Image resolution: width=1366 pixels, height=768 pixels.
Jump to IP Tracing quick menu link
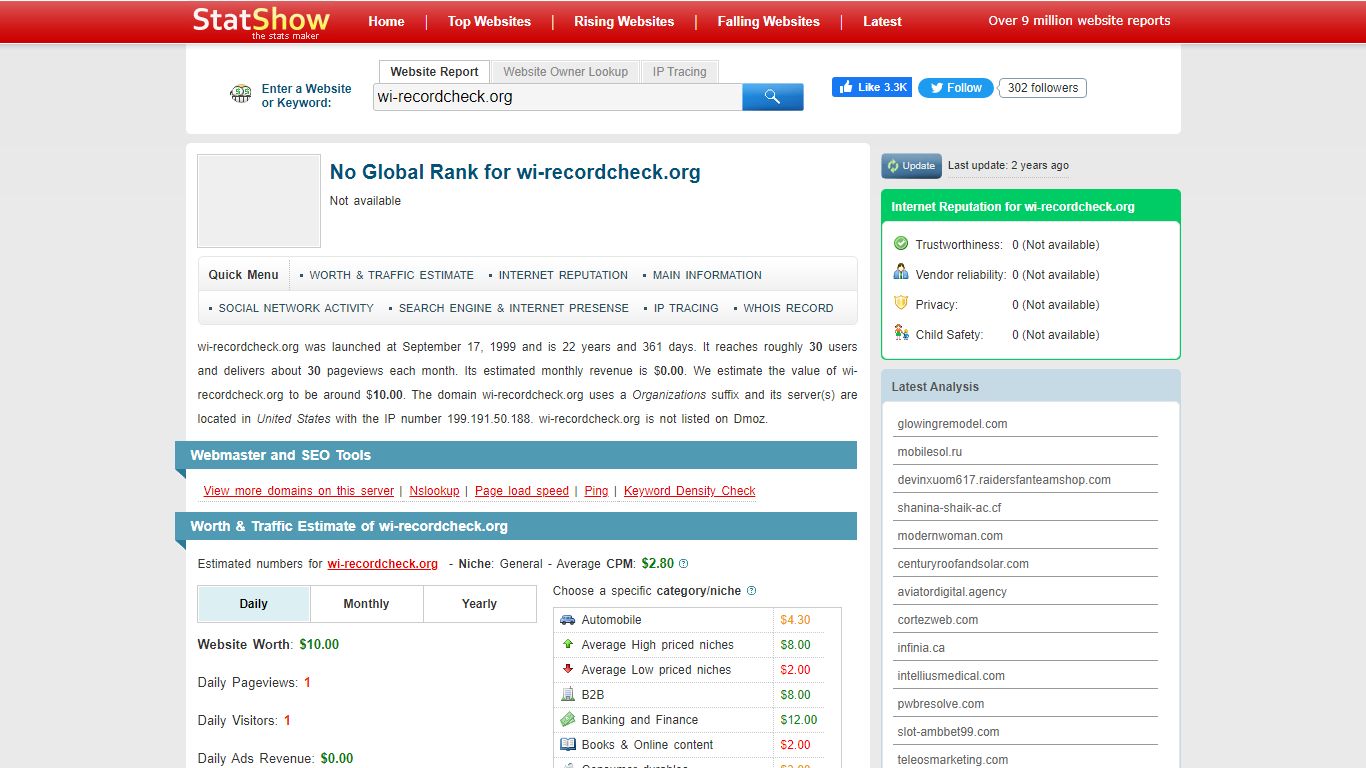pos(686,308)
